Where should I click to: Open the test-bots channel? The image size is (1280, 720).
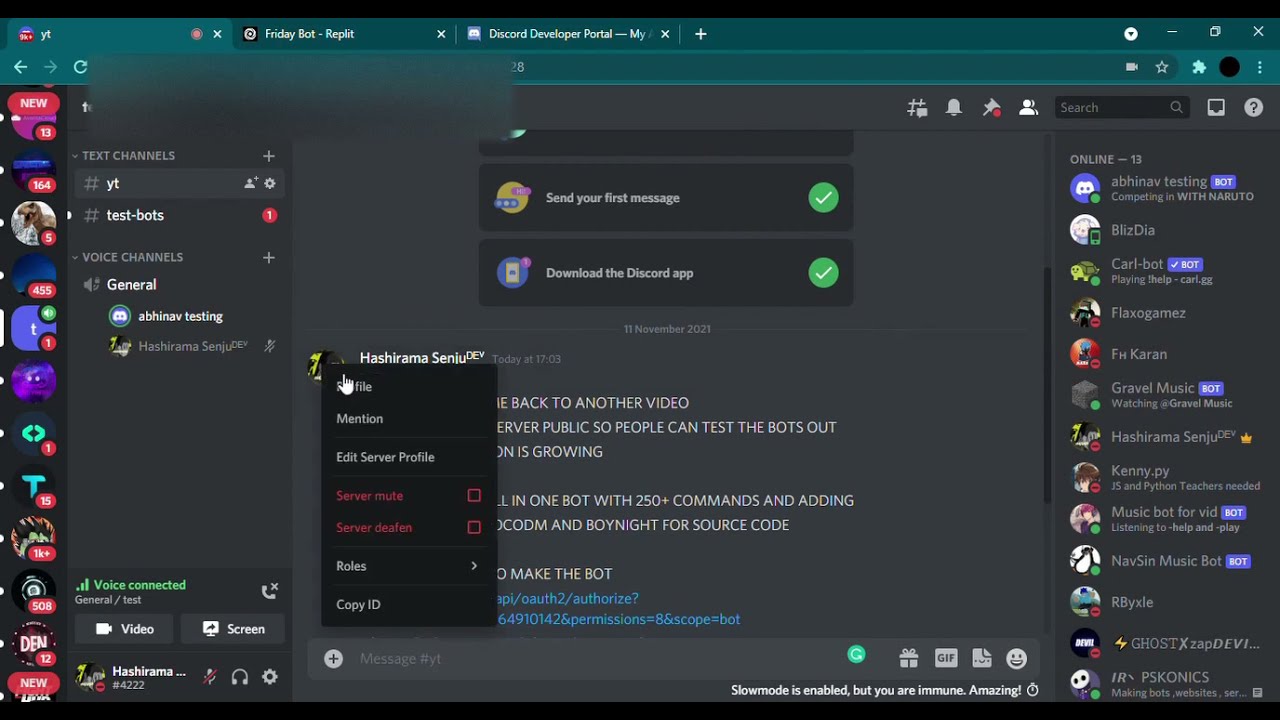(x=179, y=215)
